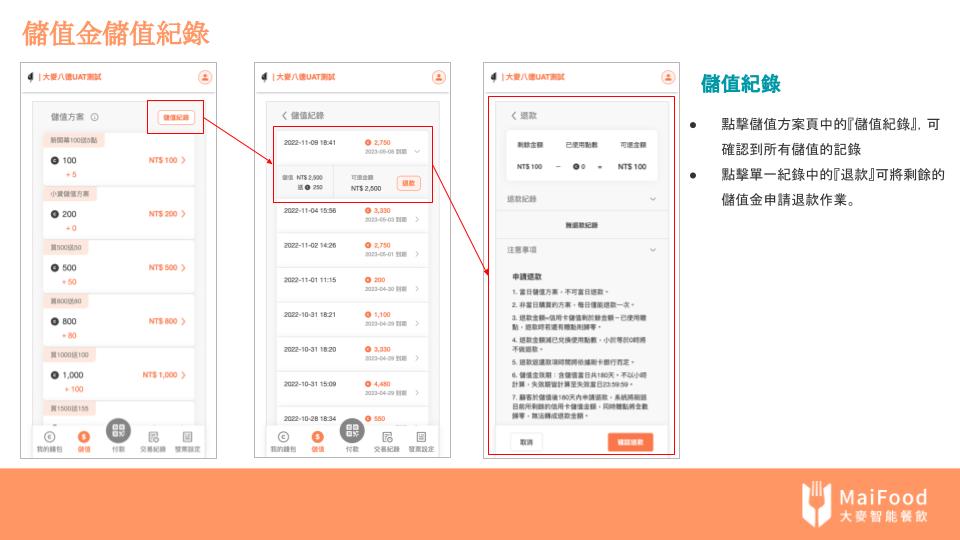Click the 取消 button on refund page
Screen dimensions: 960x540
click(x=526, y=441)
